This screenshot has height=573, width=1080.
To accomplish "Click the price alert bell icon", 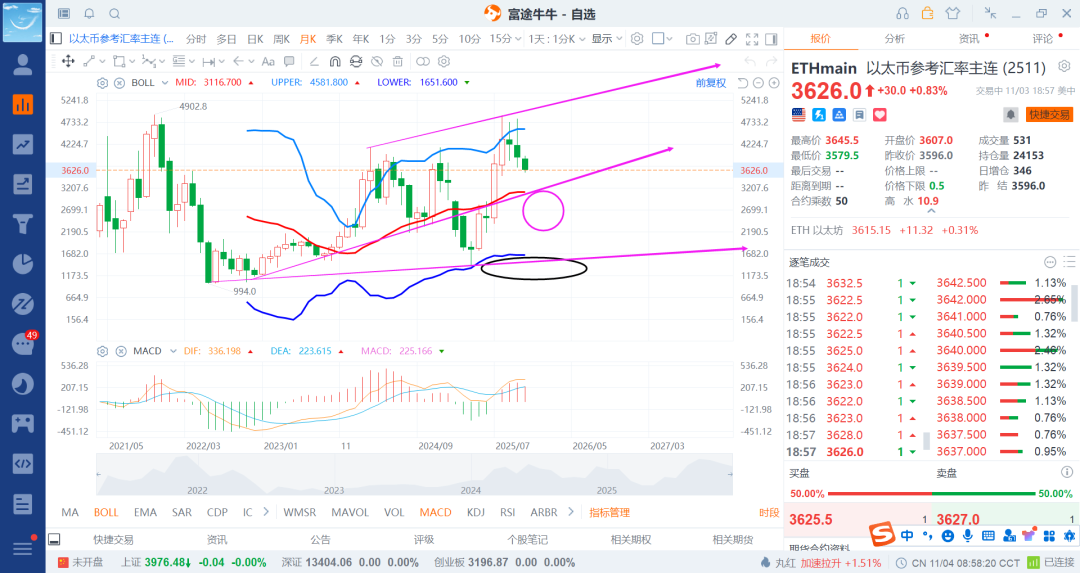I will 1010,115.
